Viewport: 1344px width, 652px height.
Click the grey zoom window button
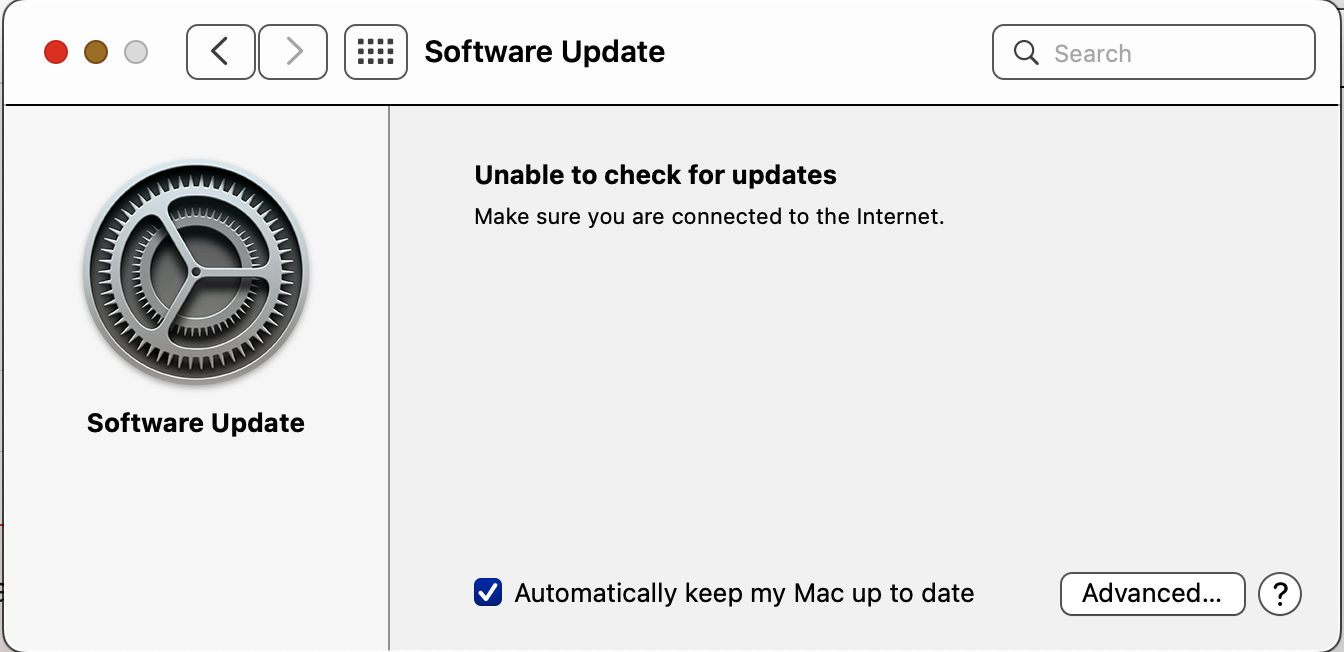pos(136,51)
